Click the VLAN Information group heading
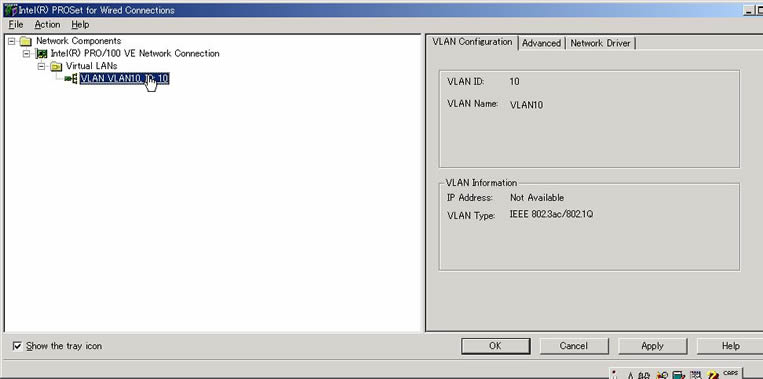The width and height of the screenshot is (763, 379). click(x=481, y=183)
